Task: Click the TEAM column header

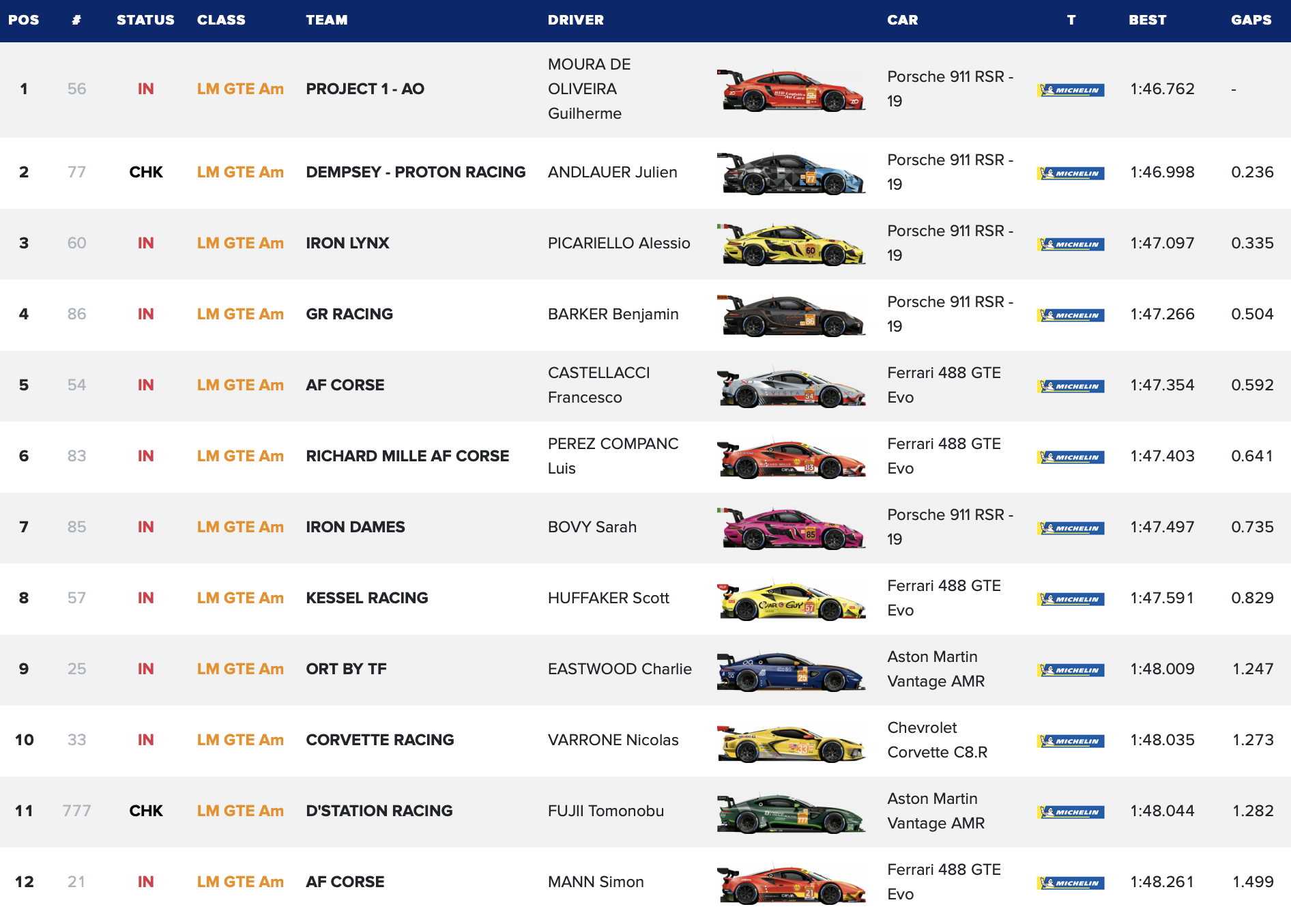Action: pyautogui.click(x=327, y=20)
